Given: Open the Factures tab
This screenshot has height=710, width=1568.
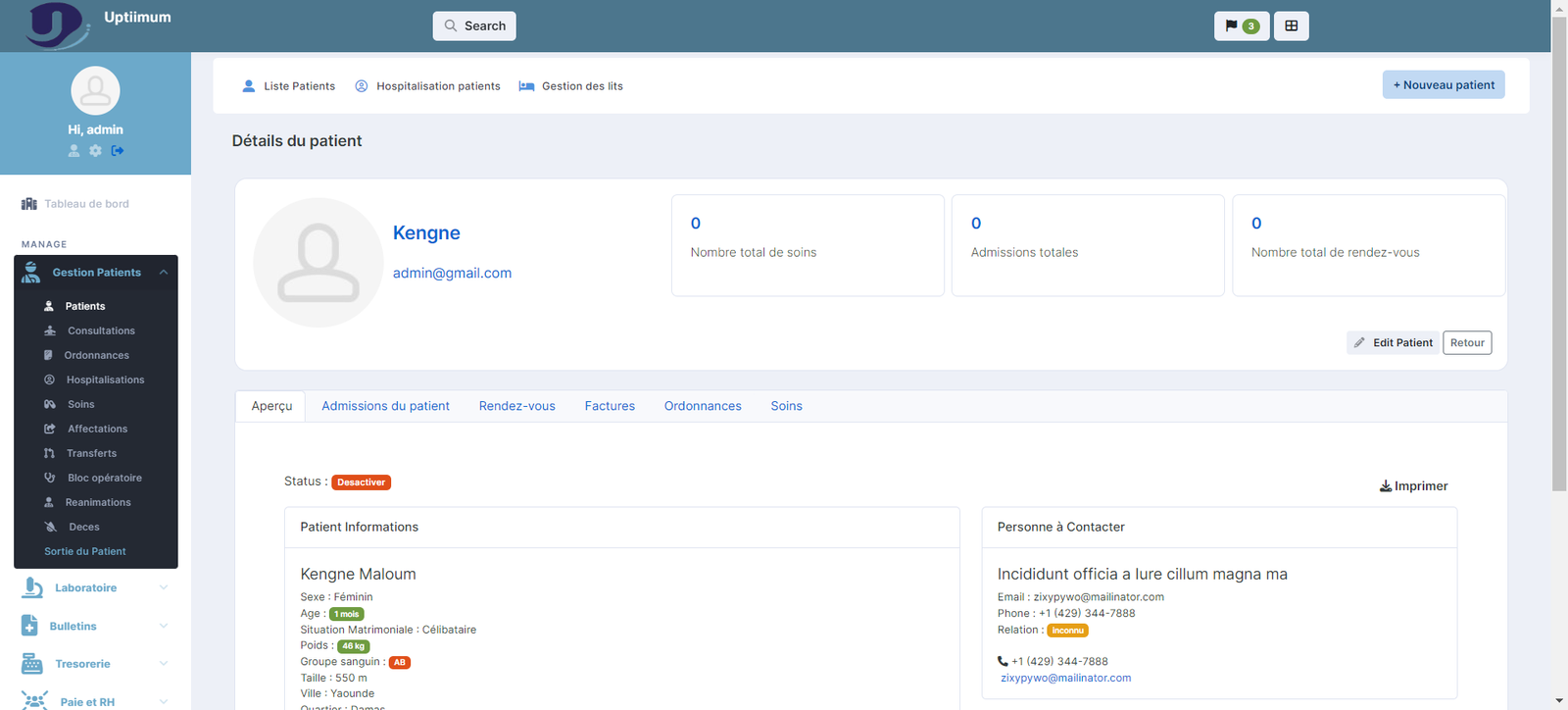Looking at the screenshot, I should pyautogui.click(x=610, y=406).
